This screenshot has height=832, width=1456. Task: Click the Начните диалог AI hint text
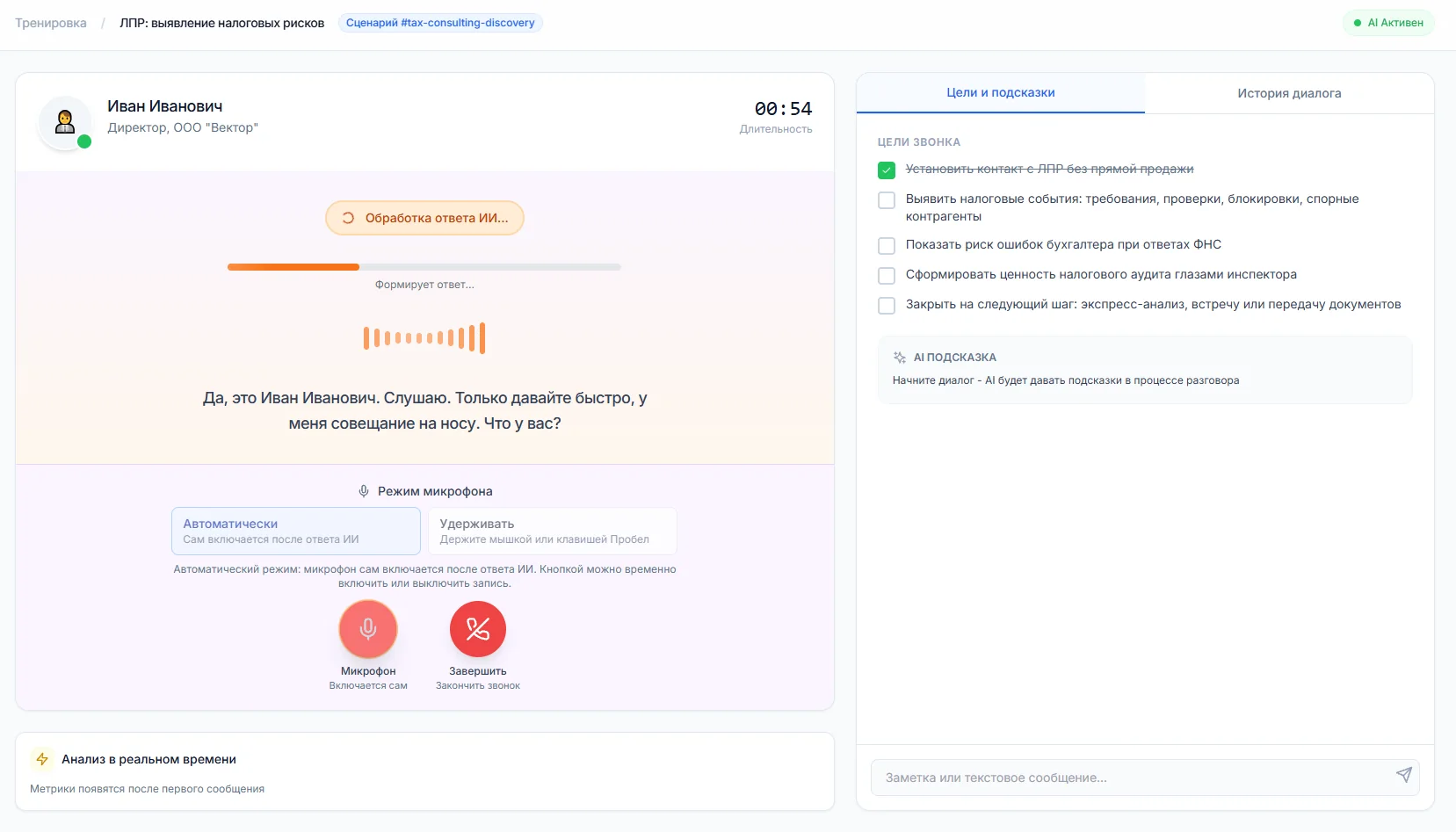tap(1066, 380)
